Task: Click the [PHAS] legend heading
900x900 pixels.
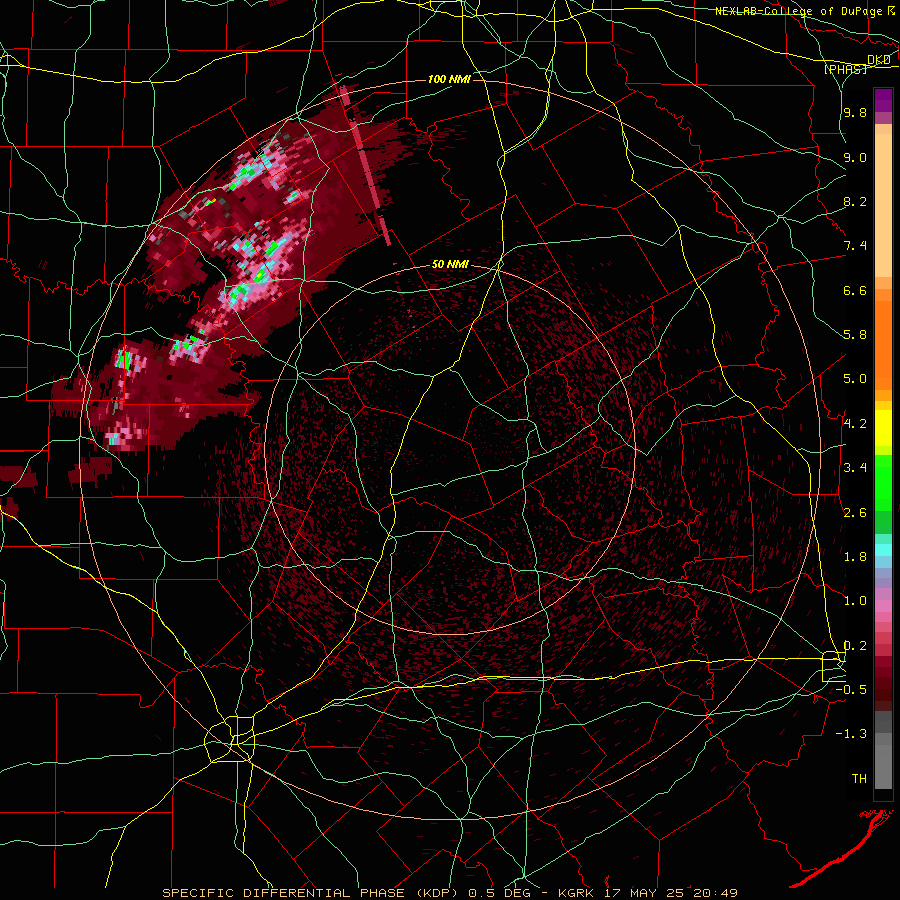Action: tap(845, 70)
